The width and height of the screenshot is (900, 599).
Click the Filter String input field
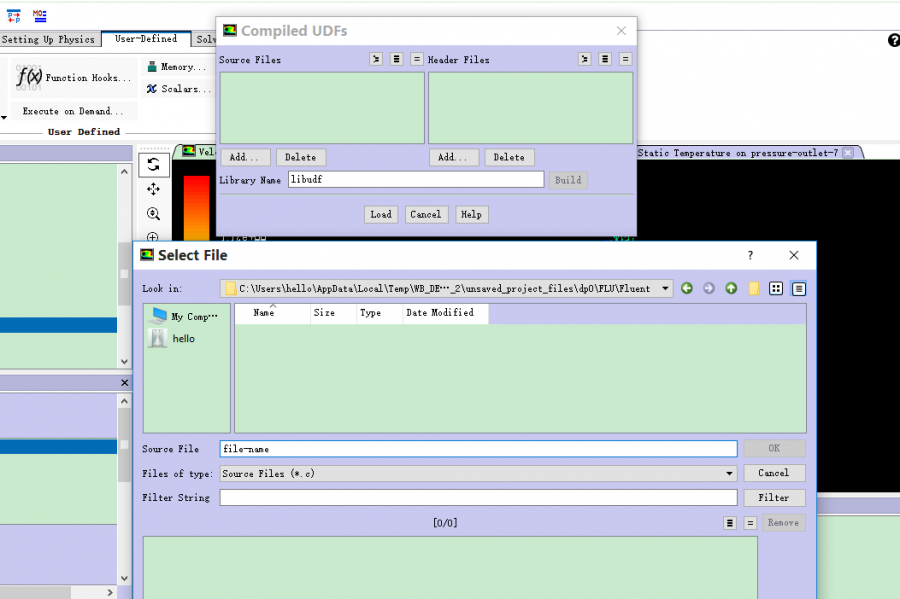[478, 497]
